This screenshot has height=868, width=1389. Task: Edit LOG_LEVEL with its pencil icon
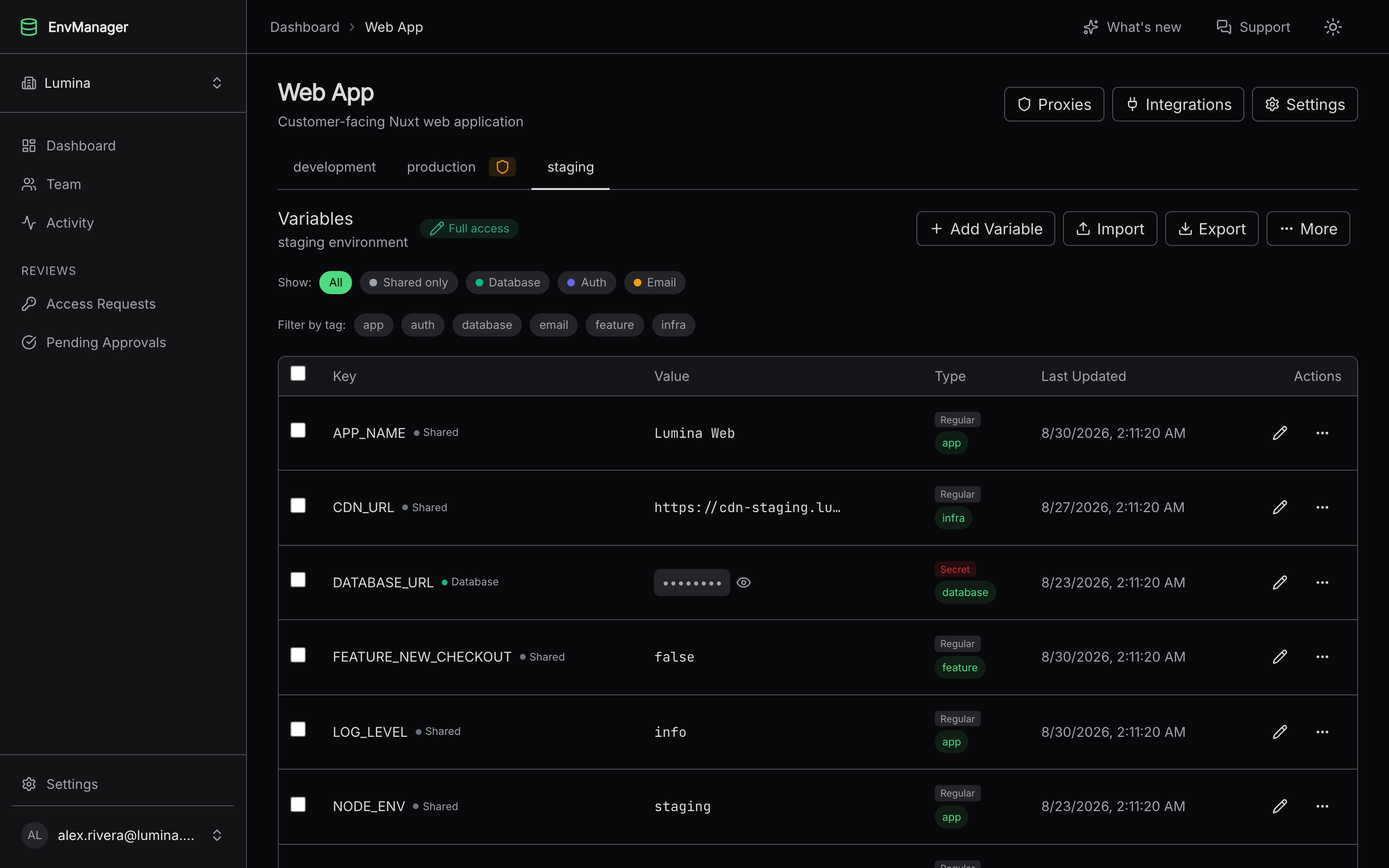(1280, 732)
